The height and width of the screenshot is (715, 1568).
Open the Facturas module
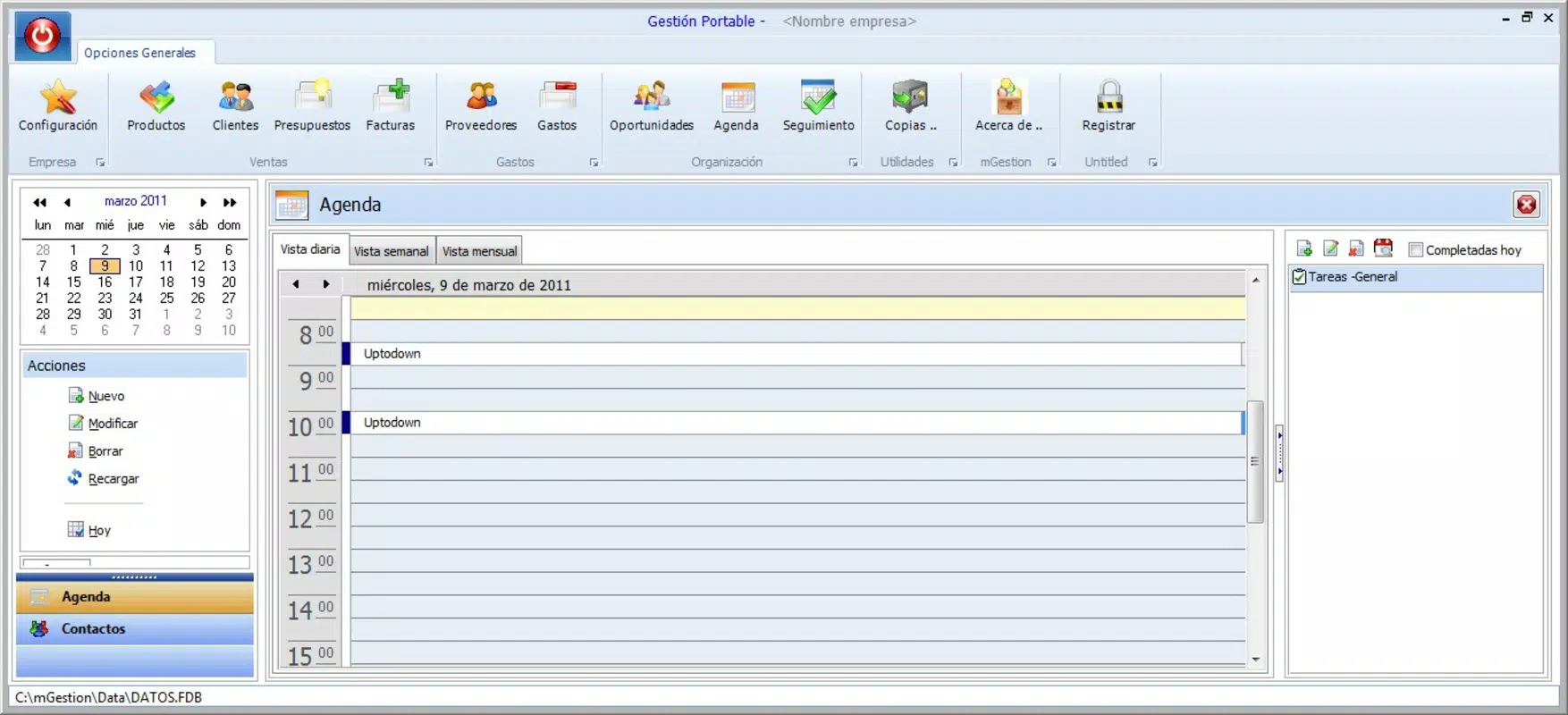click(391, 105)
